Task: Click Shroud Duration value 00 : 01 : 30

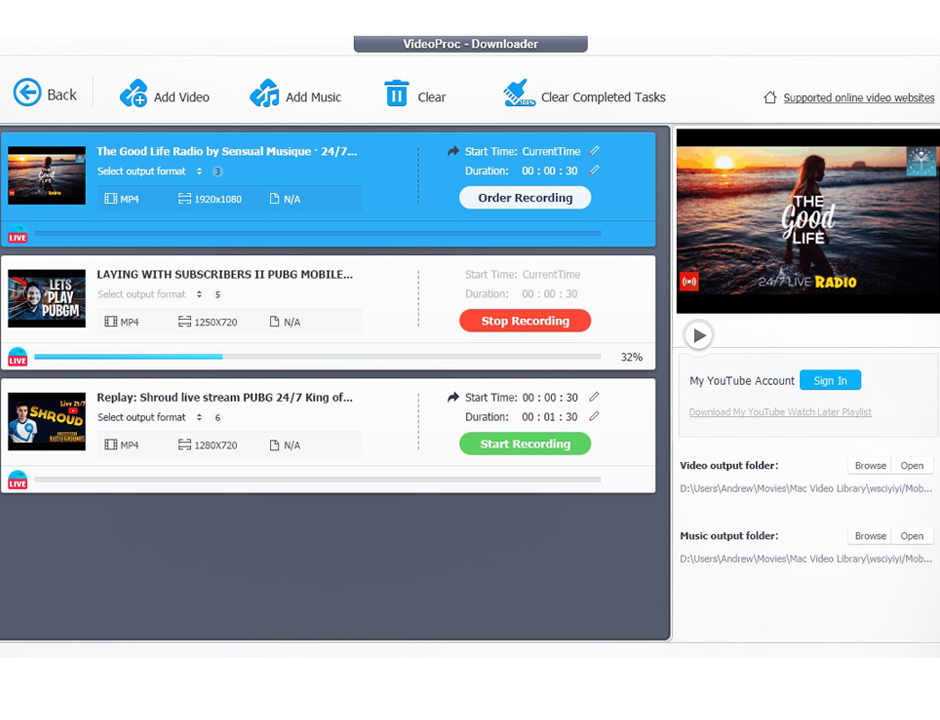Action: (x=550, y=417)
